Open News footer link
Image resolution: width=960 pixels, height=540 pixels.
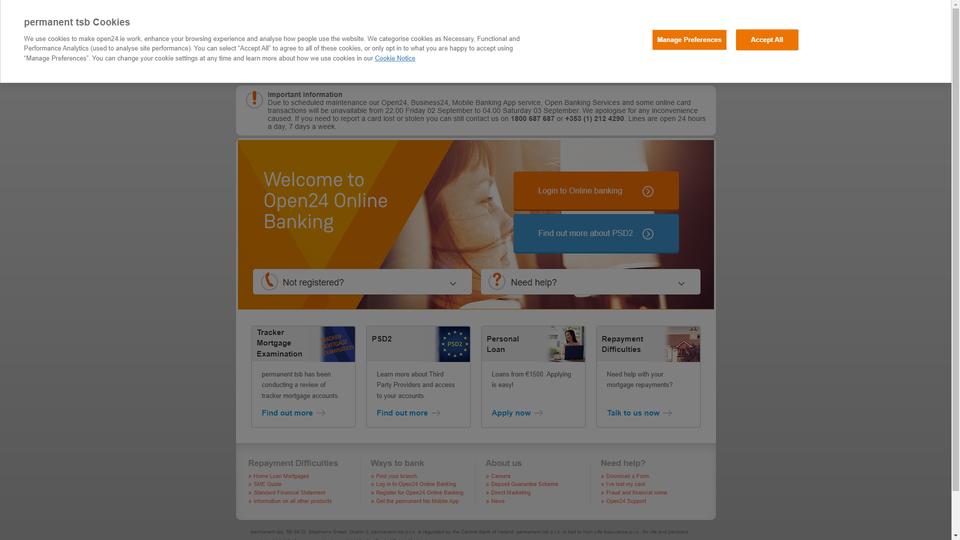[x=498, y=501]
